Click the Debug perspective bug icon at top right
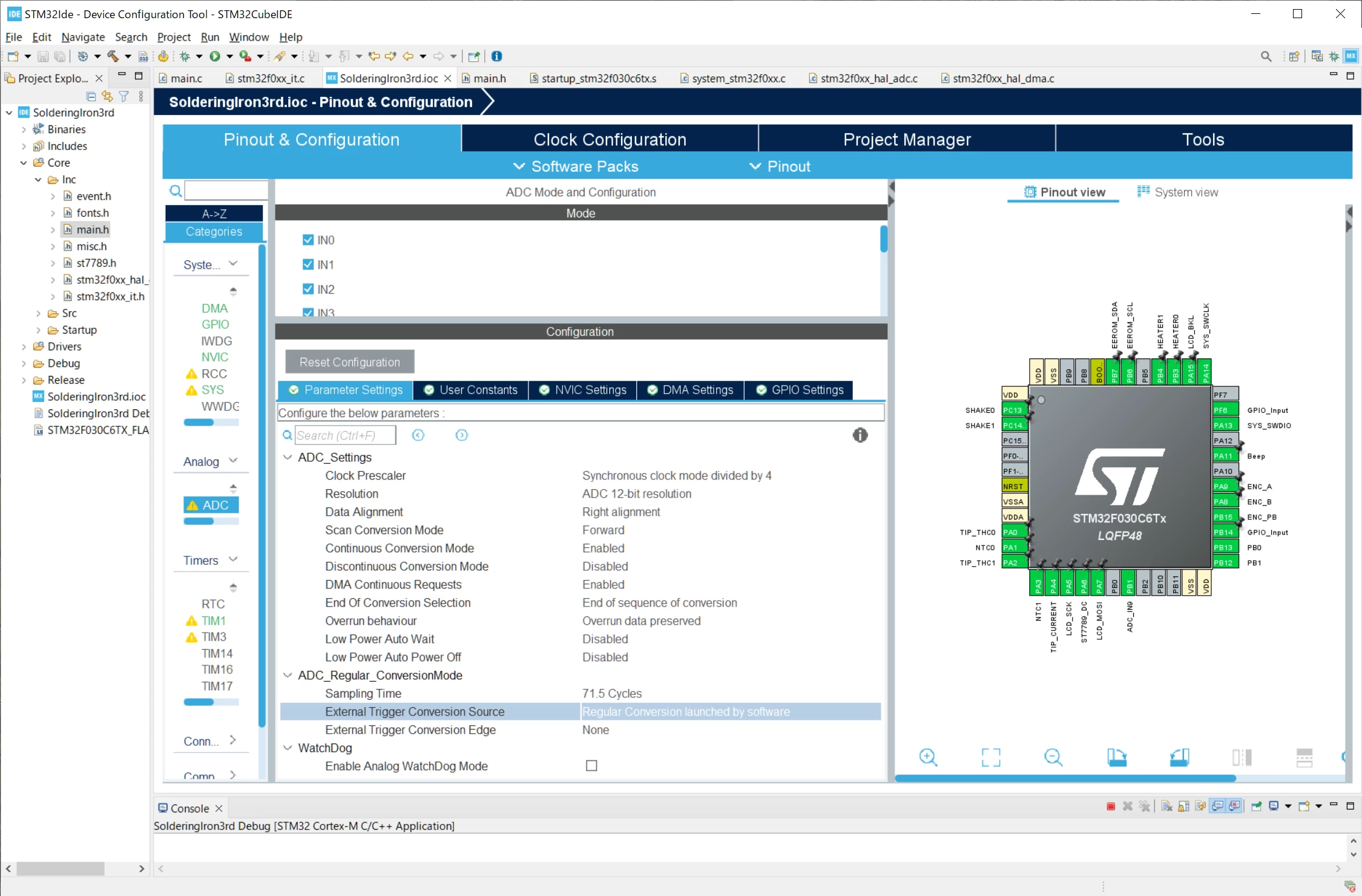Viewport: 1362px width, 896px height. 1334,56
